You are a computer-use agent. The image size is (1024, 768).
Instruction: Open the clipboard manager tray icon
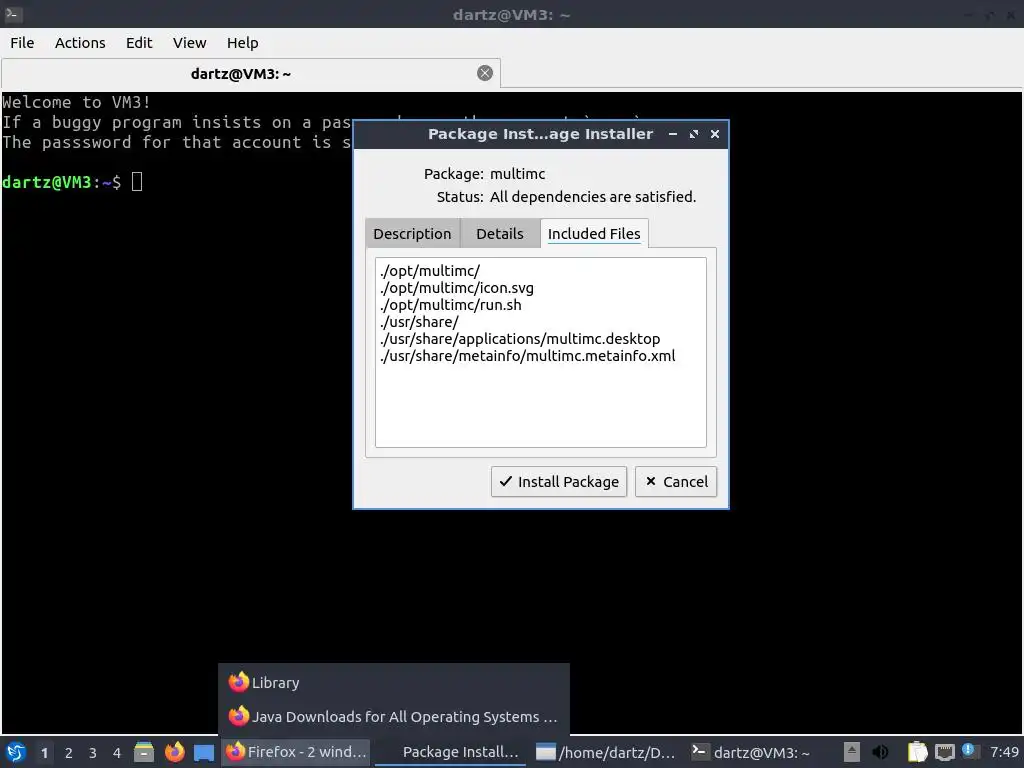pyautogui.click(x=917, y=752)
